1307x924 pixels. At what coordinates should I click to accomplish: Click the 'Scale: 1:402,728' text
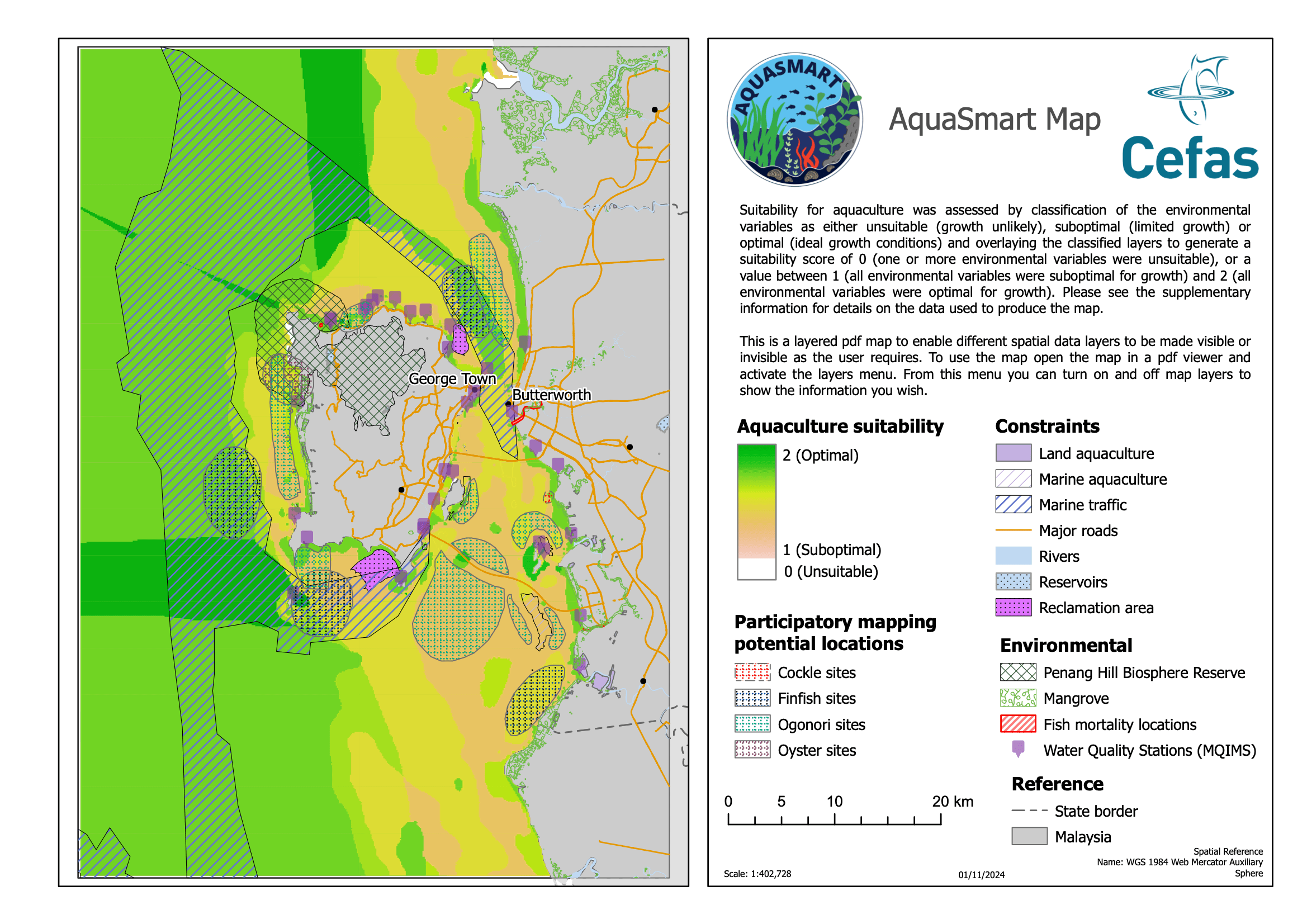pos(757,874)
